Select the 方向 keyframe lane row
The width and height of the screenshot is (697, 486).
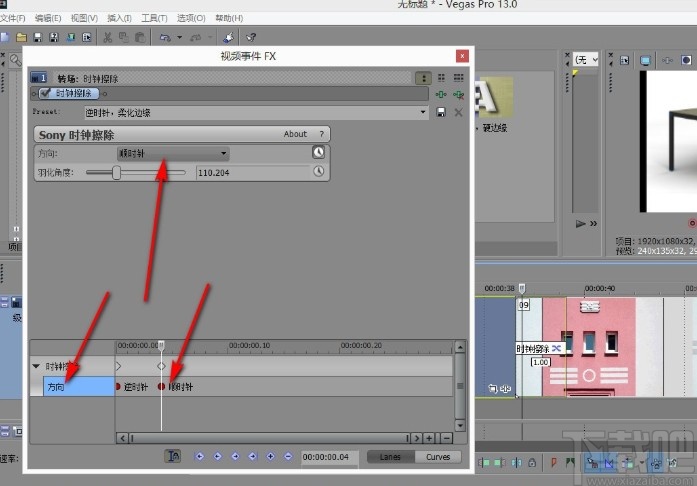(x=79, y=386)
